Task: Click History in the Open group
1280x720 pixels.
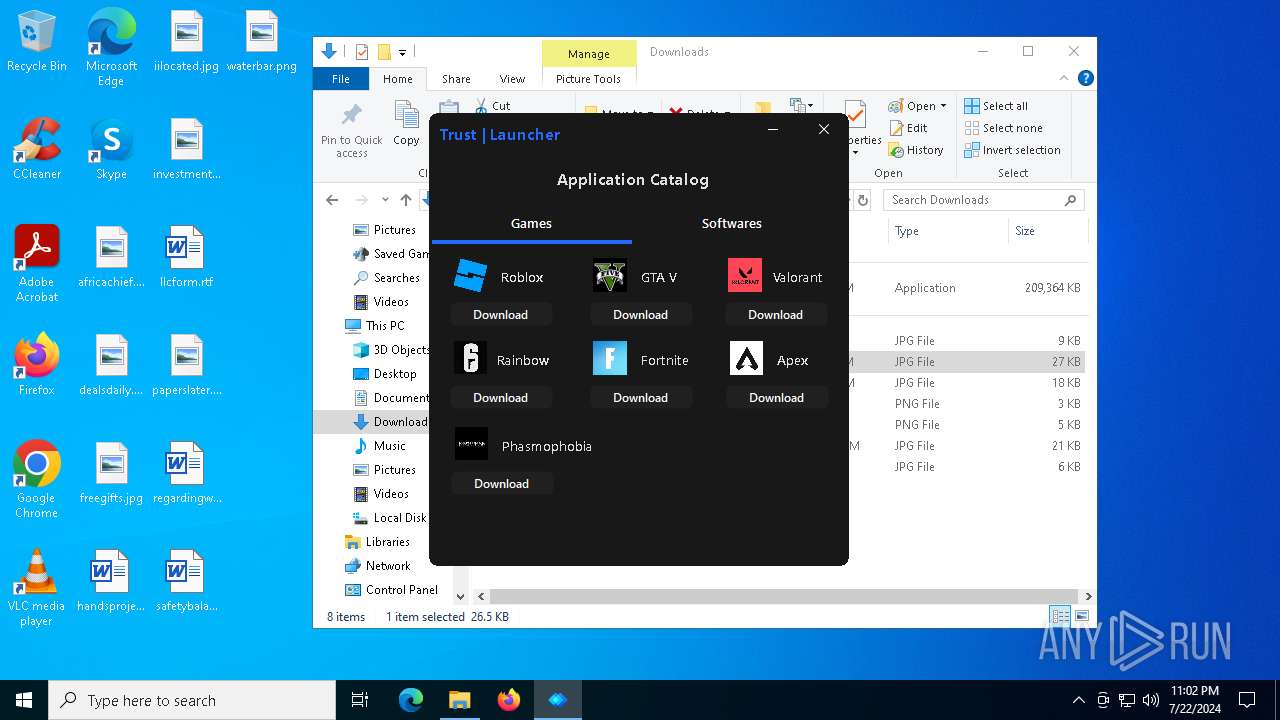Action: 915,150
